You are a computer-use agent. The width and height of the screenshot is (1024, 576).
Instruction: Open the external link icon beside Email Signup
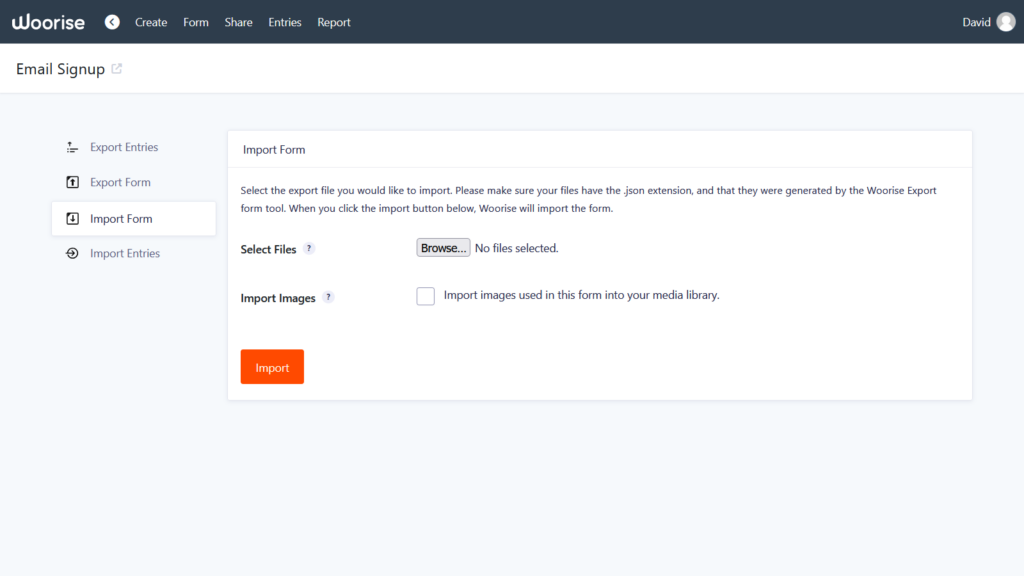117,68
